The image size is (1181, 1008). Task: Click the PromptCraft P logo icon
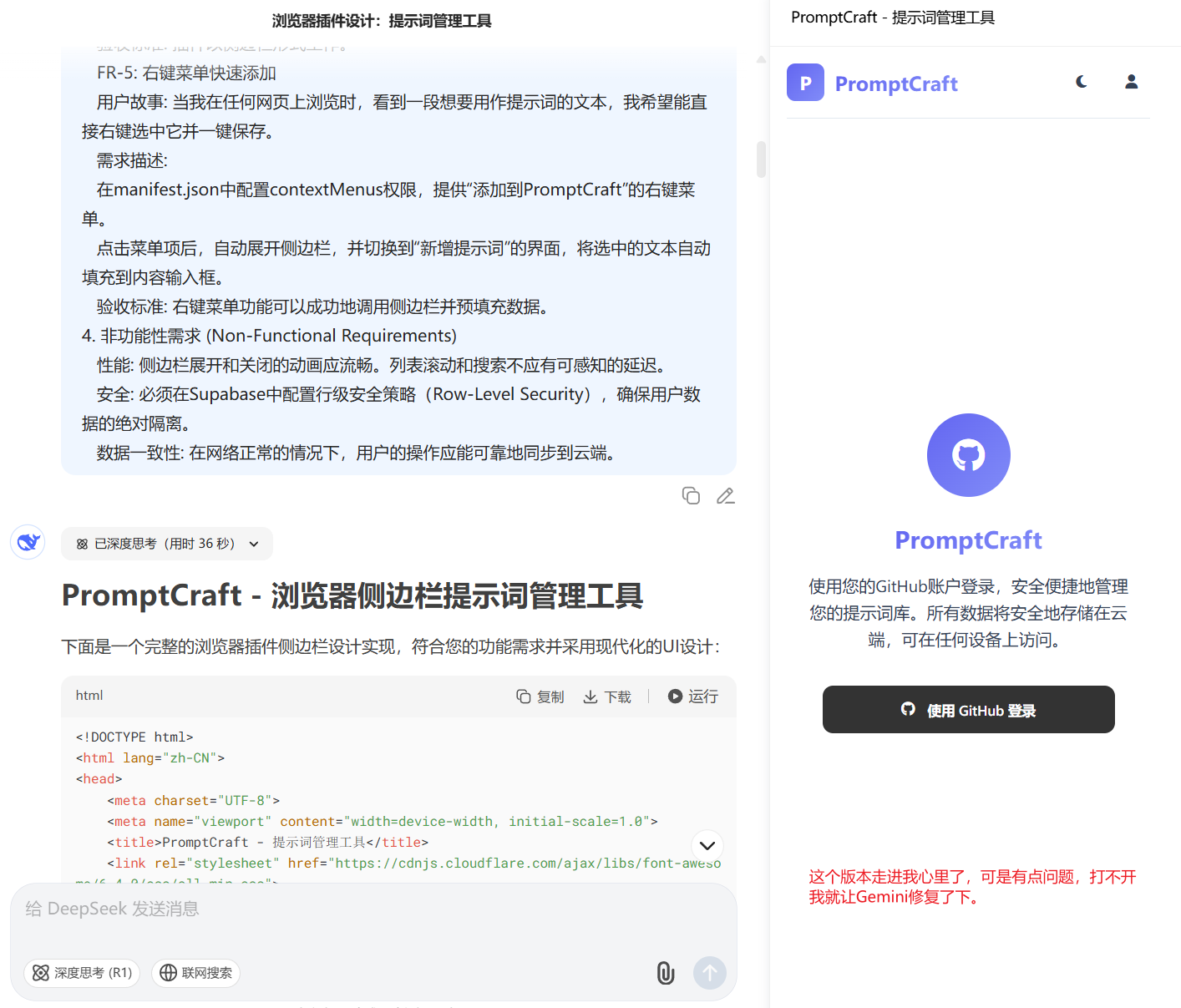[x=805, y=83]
